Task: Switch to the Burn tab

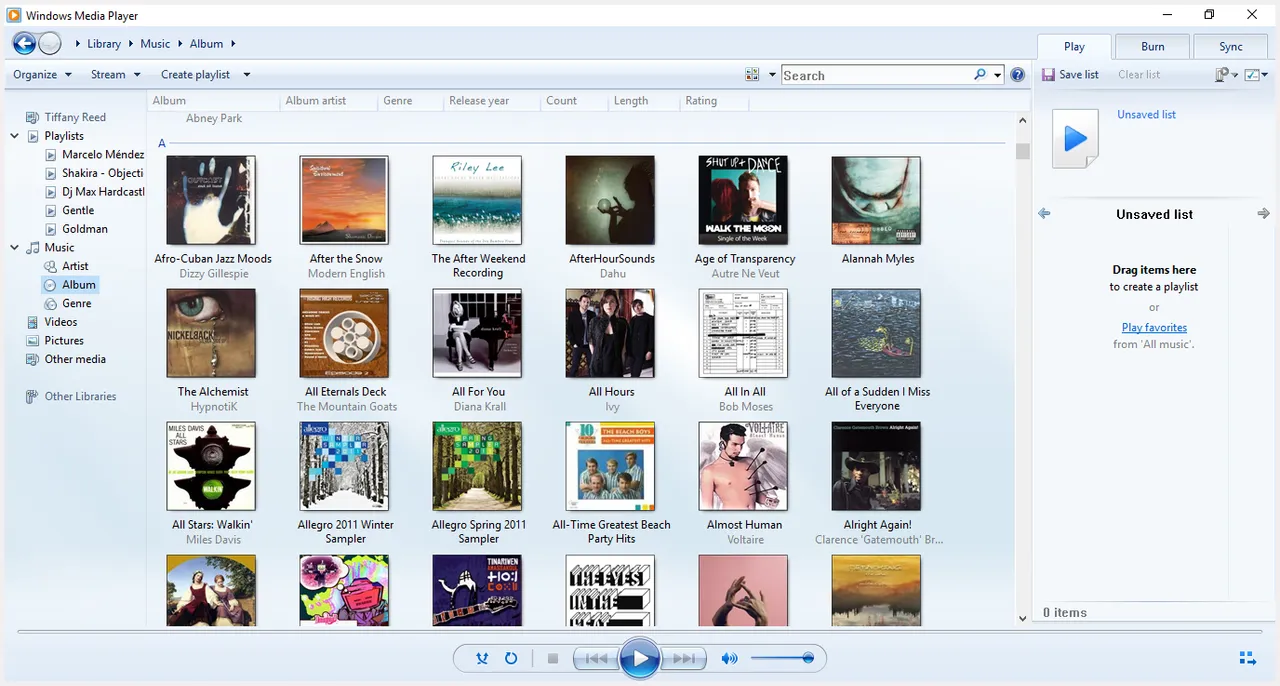Action: 1153,46
